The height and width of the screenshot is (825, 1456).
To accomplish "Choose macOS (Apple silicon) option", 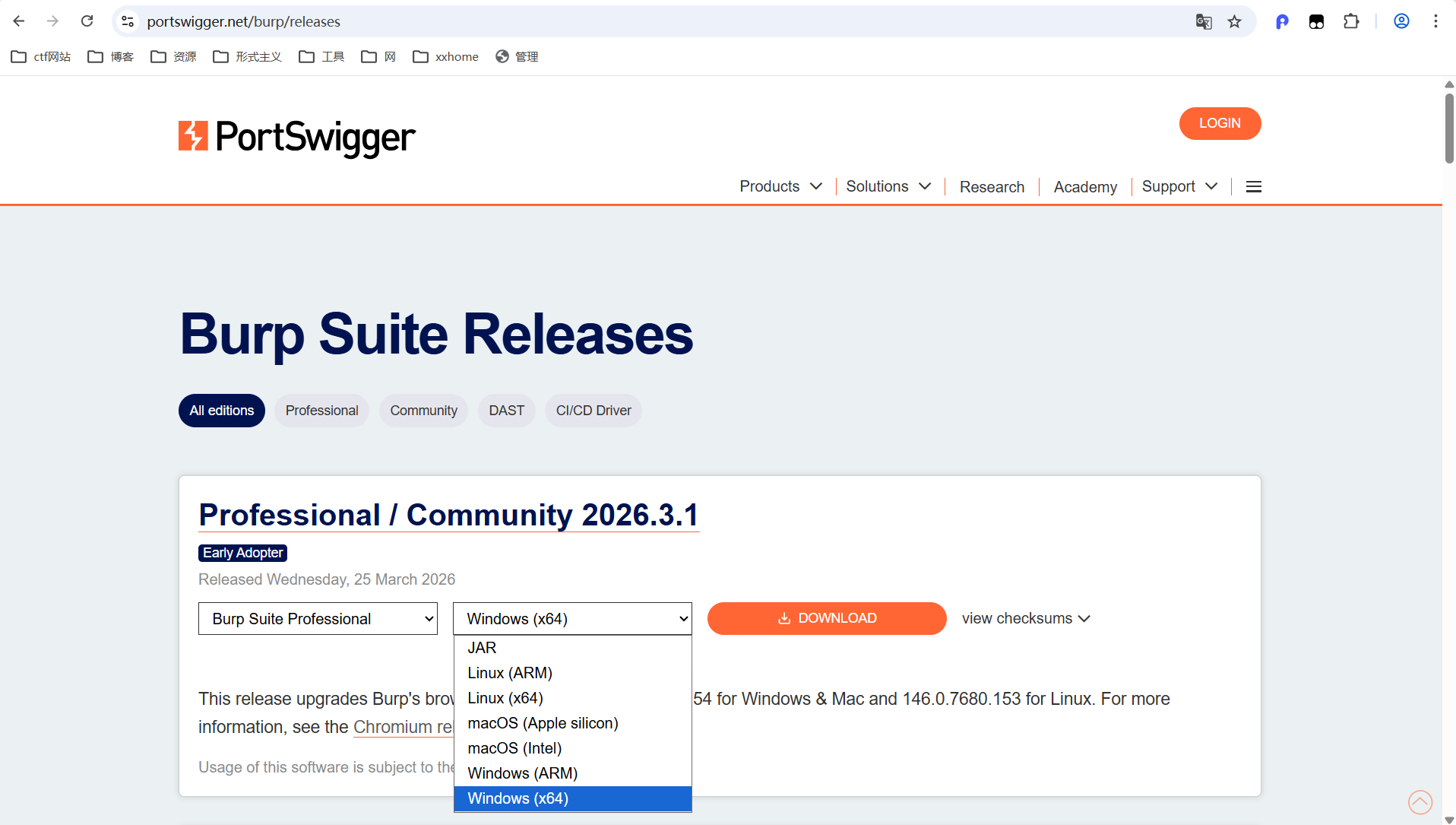I will [x=573, y=723].
